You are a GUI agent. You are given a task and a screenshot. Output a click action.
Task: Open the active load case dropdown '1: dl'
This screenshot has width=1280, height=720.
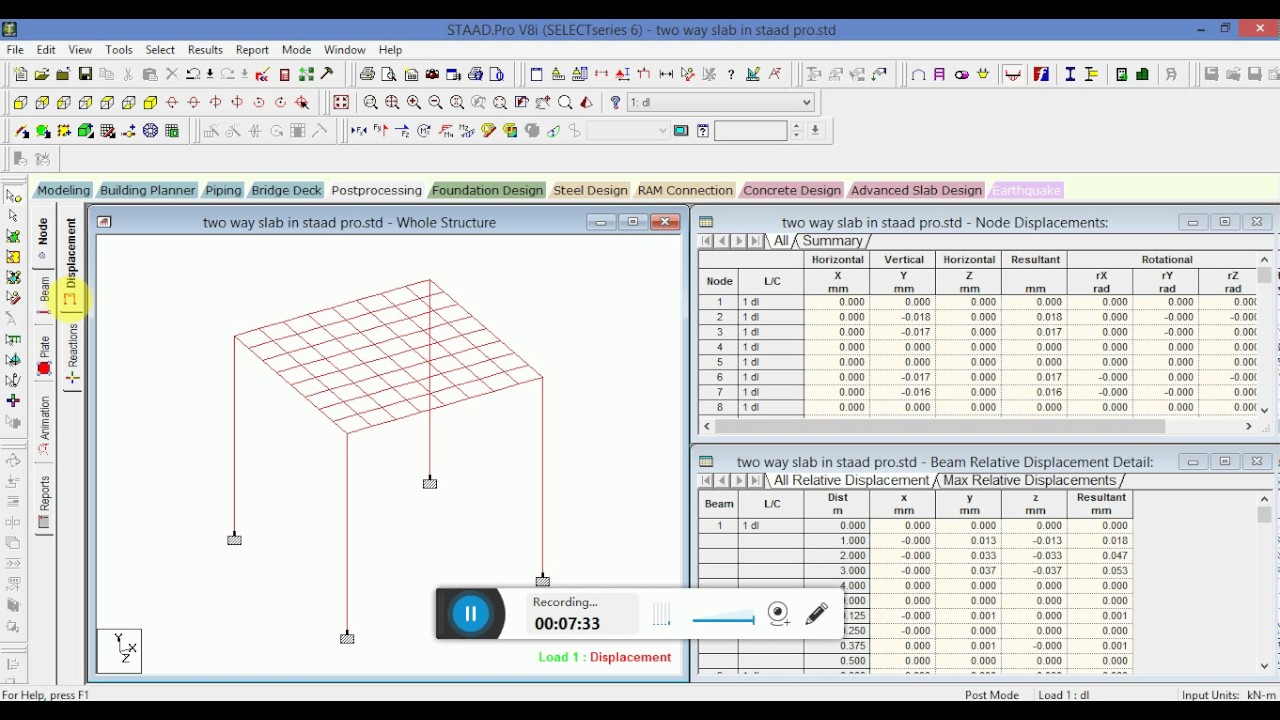point(720,102)
